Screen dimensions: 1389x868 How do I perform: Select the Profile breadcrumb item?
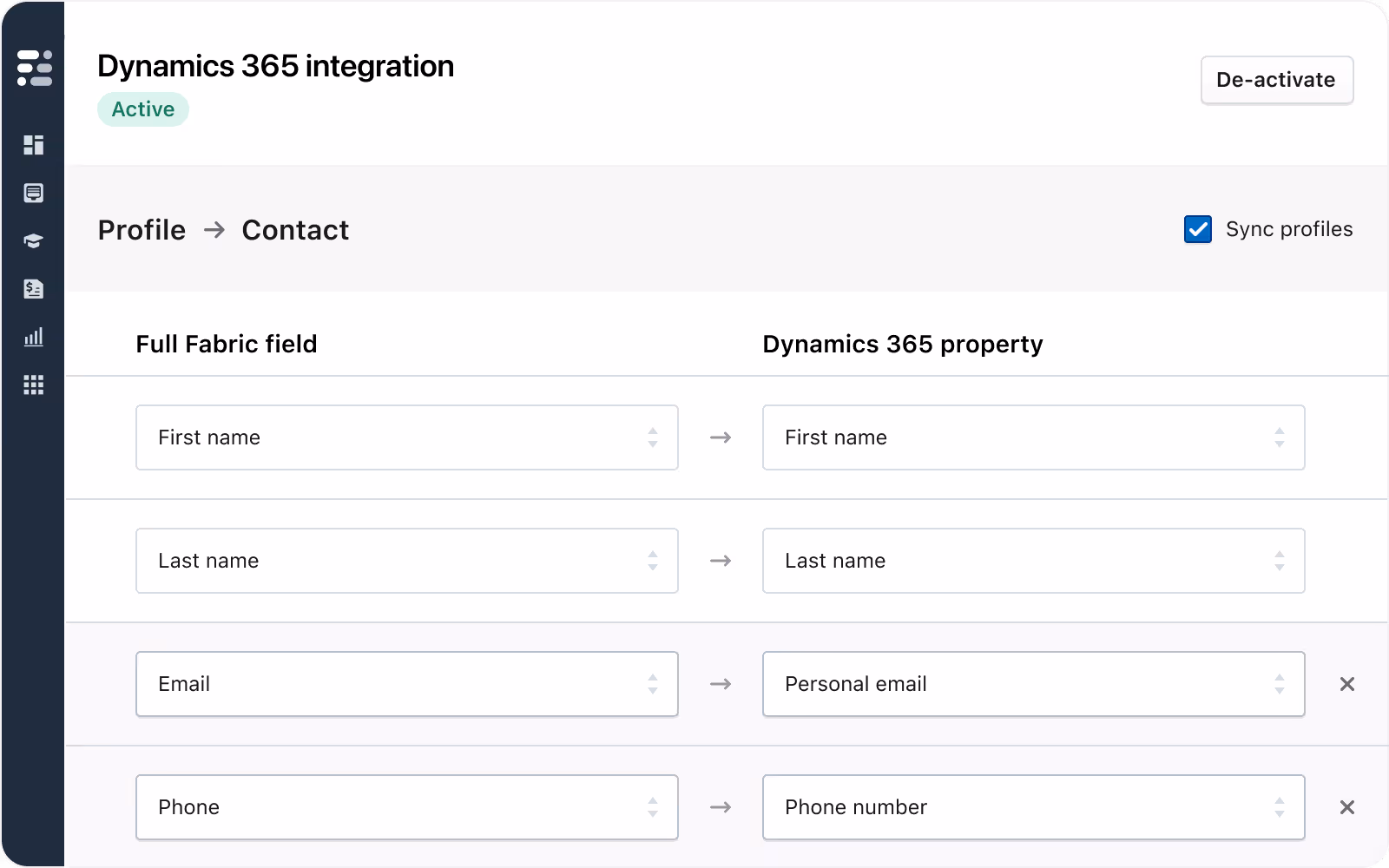(141, 229)
